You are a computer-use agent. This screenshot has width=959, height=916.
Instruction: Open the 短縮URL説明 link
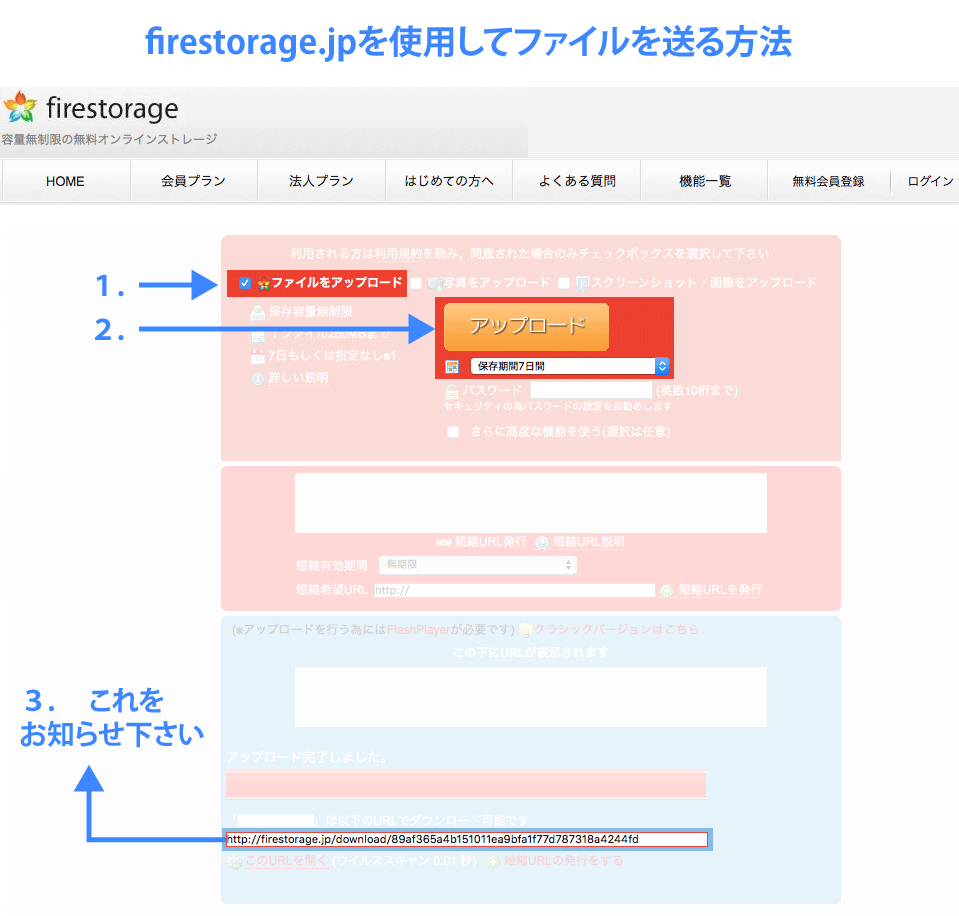[x=588, y=542]
